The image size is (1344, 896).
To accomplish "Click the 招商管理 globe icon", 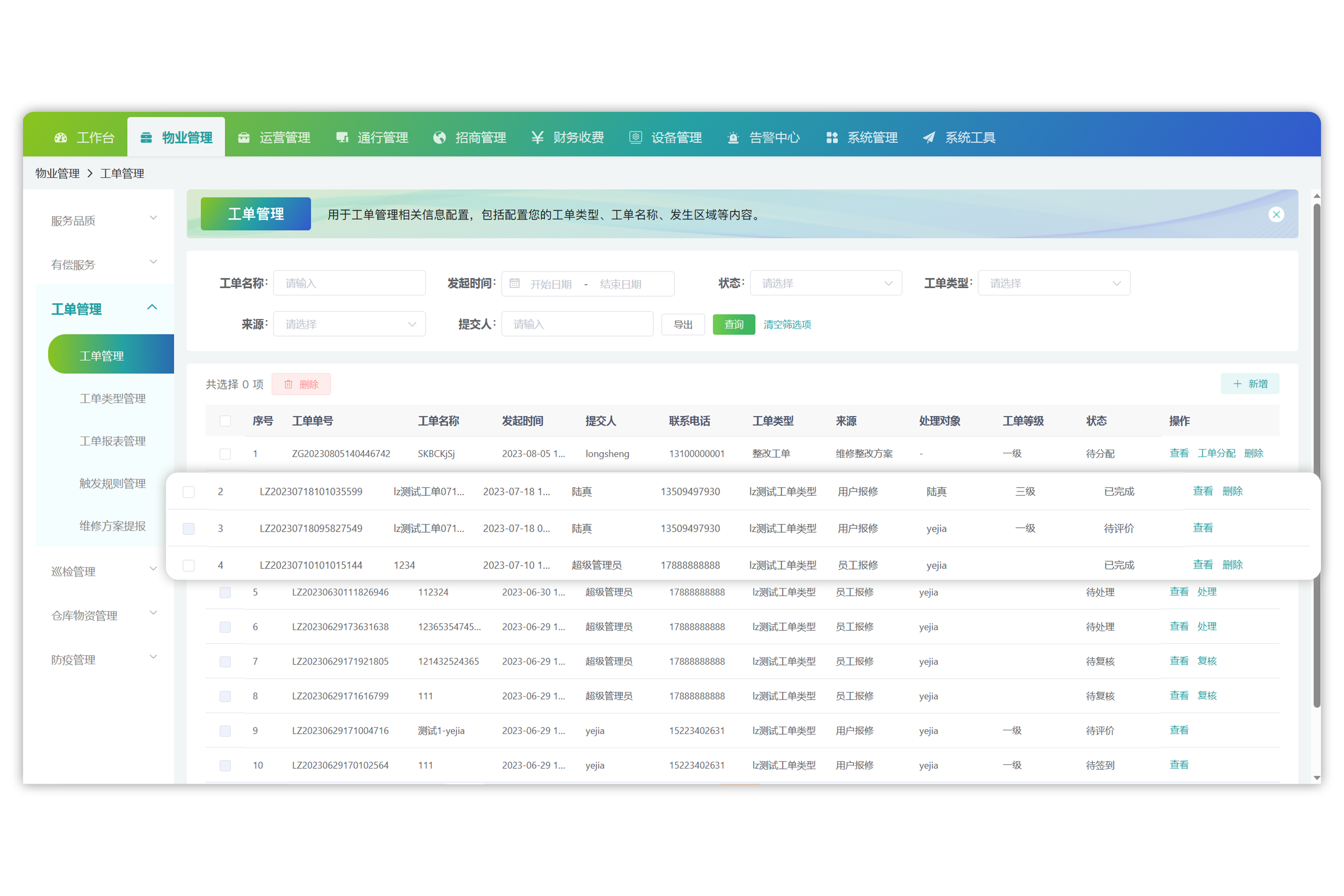I will pos(440,138).
